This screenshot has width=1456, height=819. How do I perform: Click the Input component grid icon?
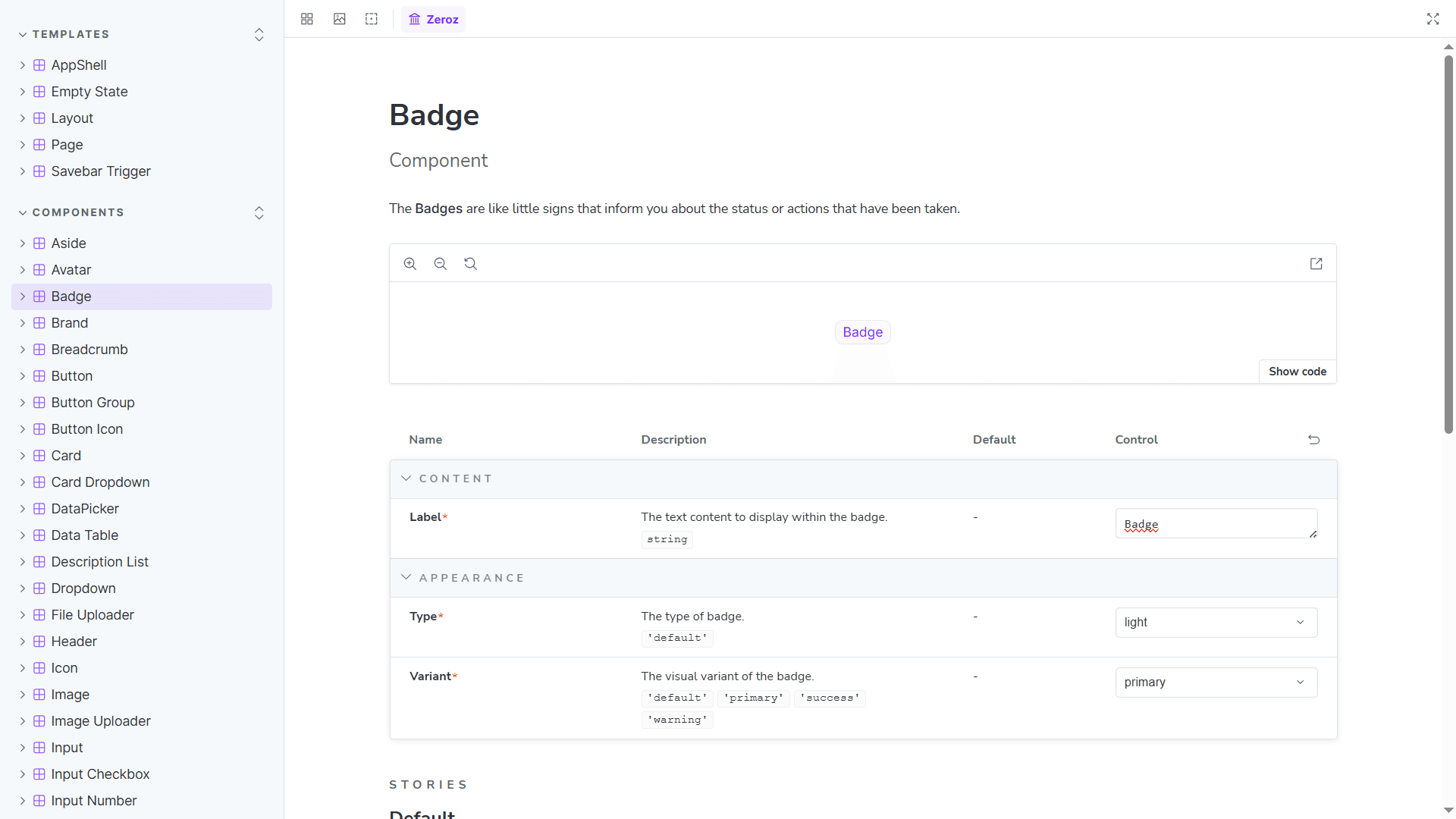(x=39, y=748)
